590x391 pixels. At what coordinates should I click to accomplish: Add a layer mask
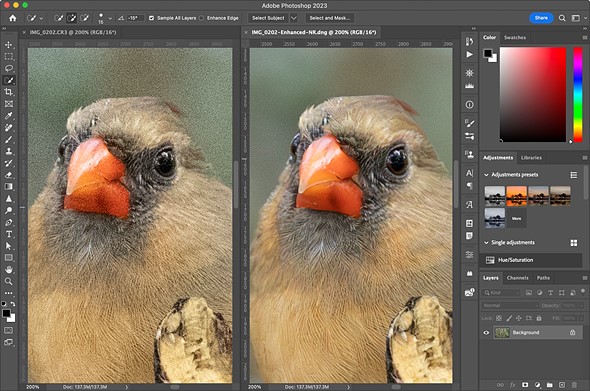coord(525,385)
